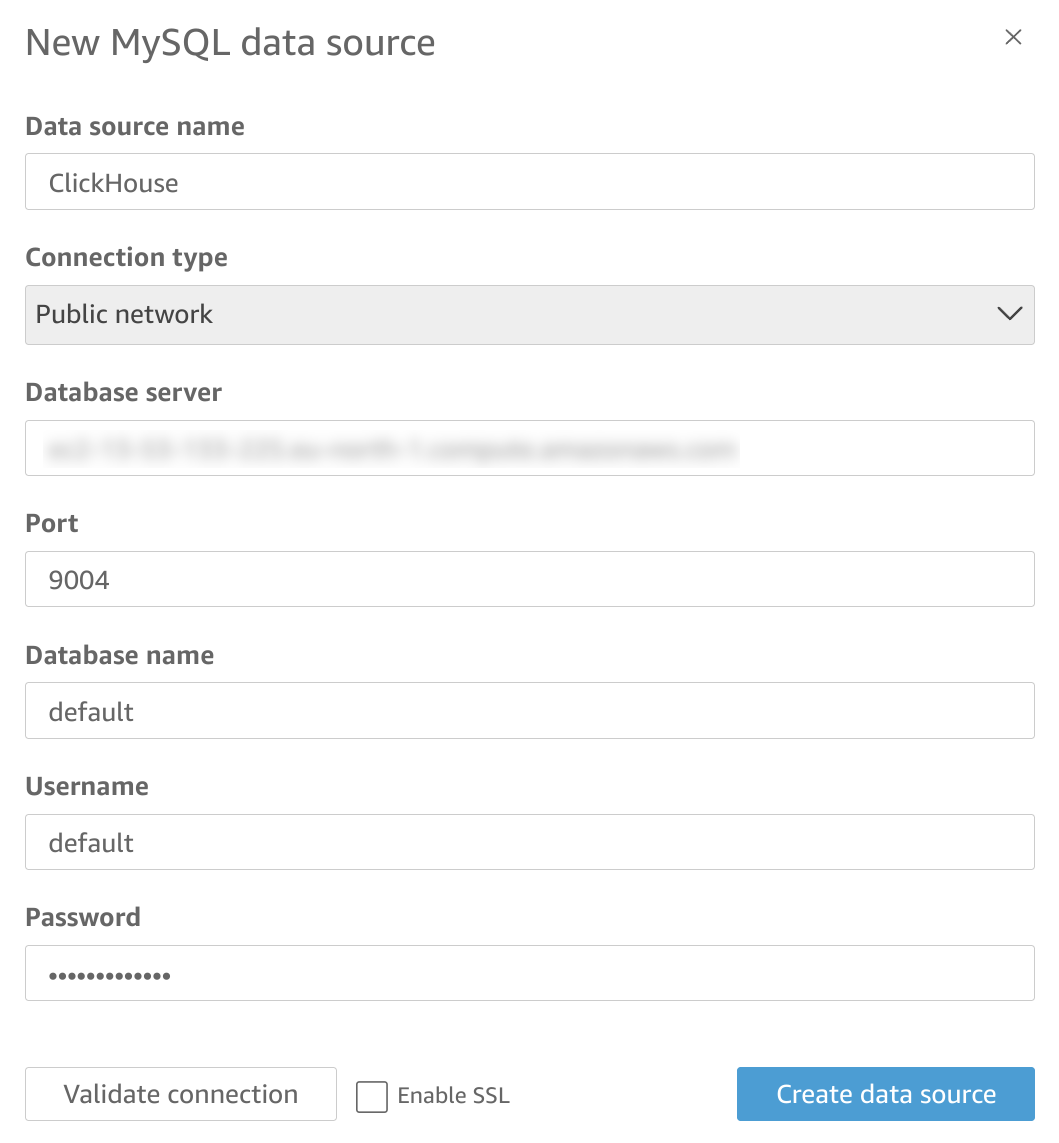Image resolution: width=1059 pixels, height=1143 pixels.
Task: Select the Username field
Action: 529,842
